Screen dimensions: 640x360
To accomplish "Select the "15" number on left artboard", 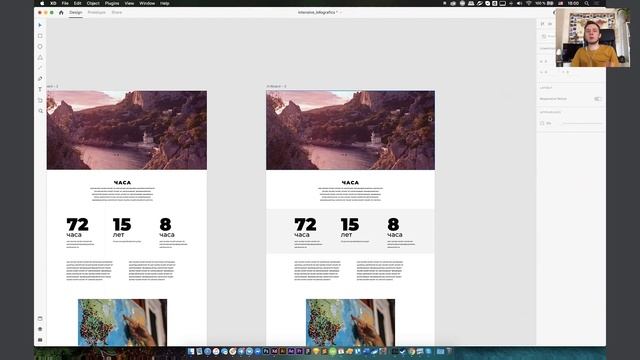I will (x=122, y=224).
